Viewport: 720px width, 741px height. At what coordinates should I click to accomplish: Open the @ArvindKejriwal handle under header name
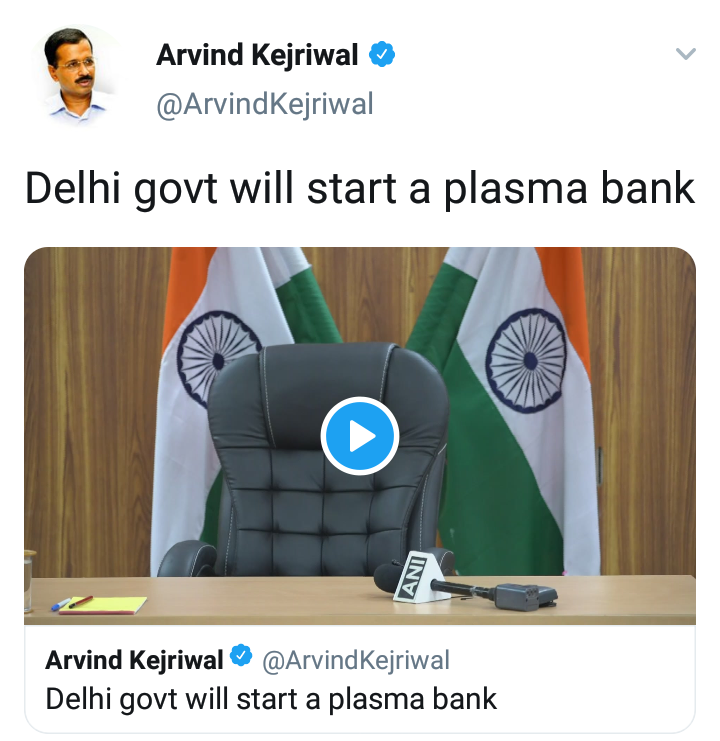coord(265,104)
